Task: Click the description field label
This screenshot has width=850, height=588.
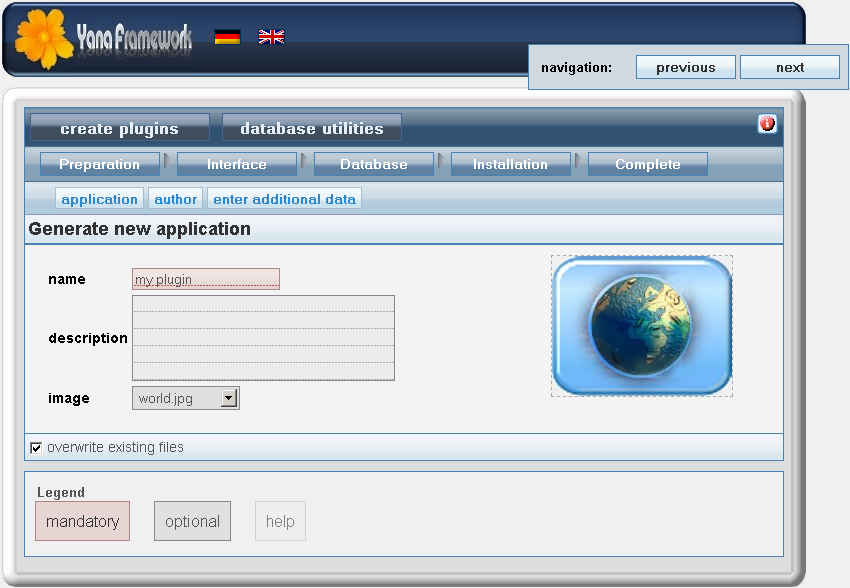Action: coord(88,338)
